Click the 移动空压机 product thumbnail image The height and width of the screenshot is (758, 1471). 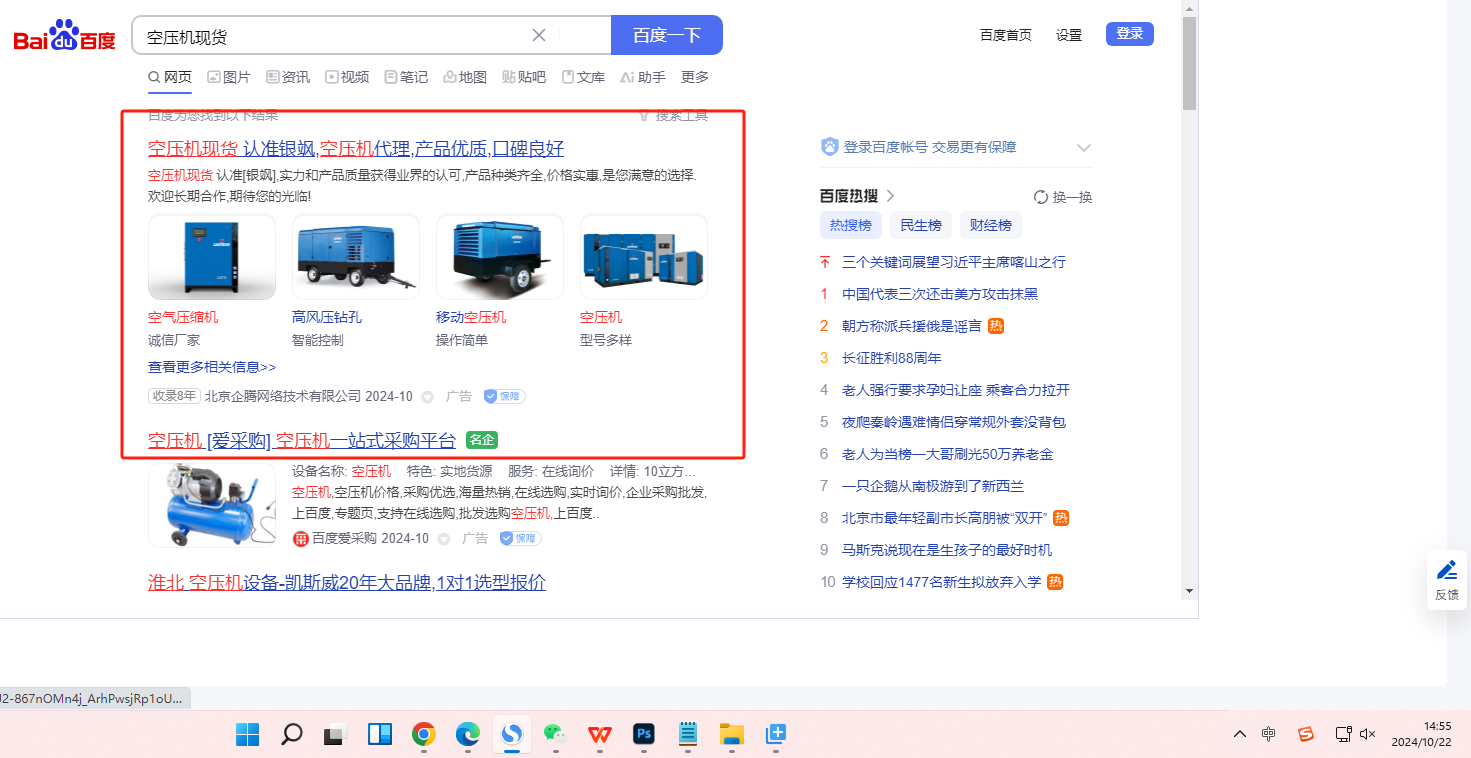coord(500,257)
